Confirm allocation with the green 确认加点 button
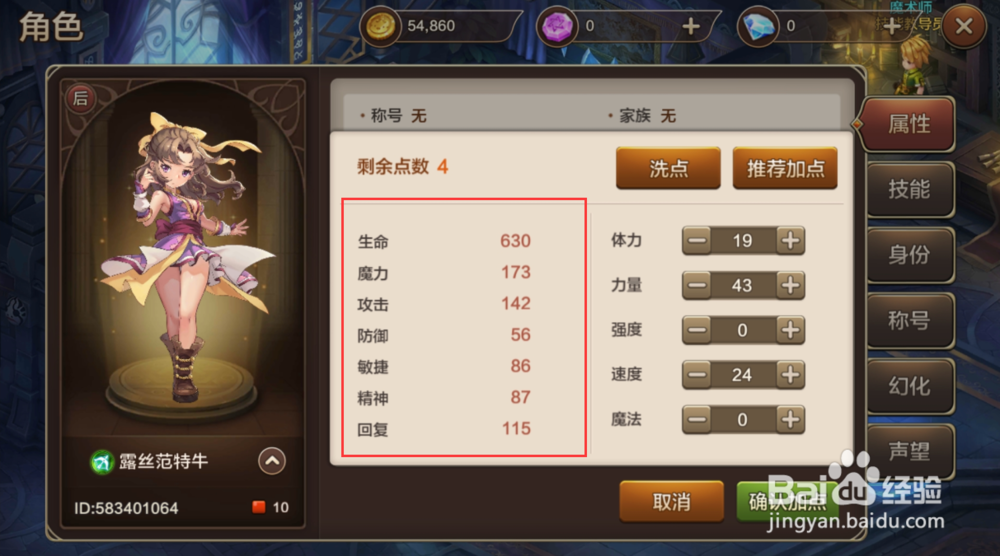This screenshot has width=1000, height=556. (788, 502)
